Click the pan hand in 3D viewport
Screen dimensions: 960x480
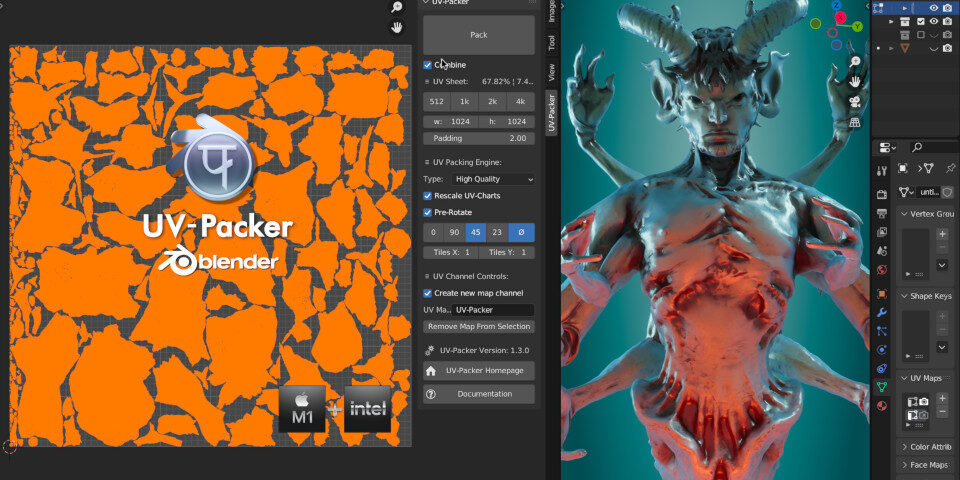[x=855, y=81]
